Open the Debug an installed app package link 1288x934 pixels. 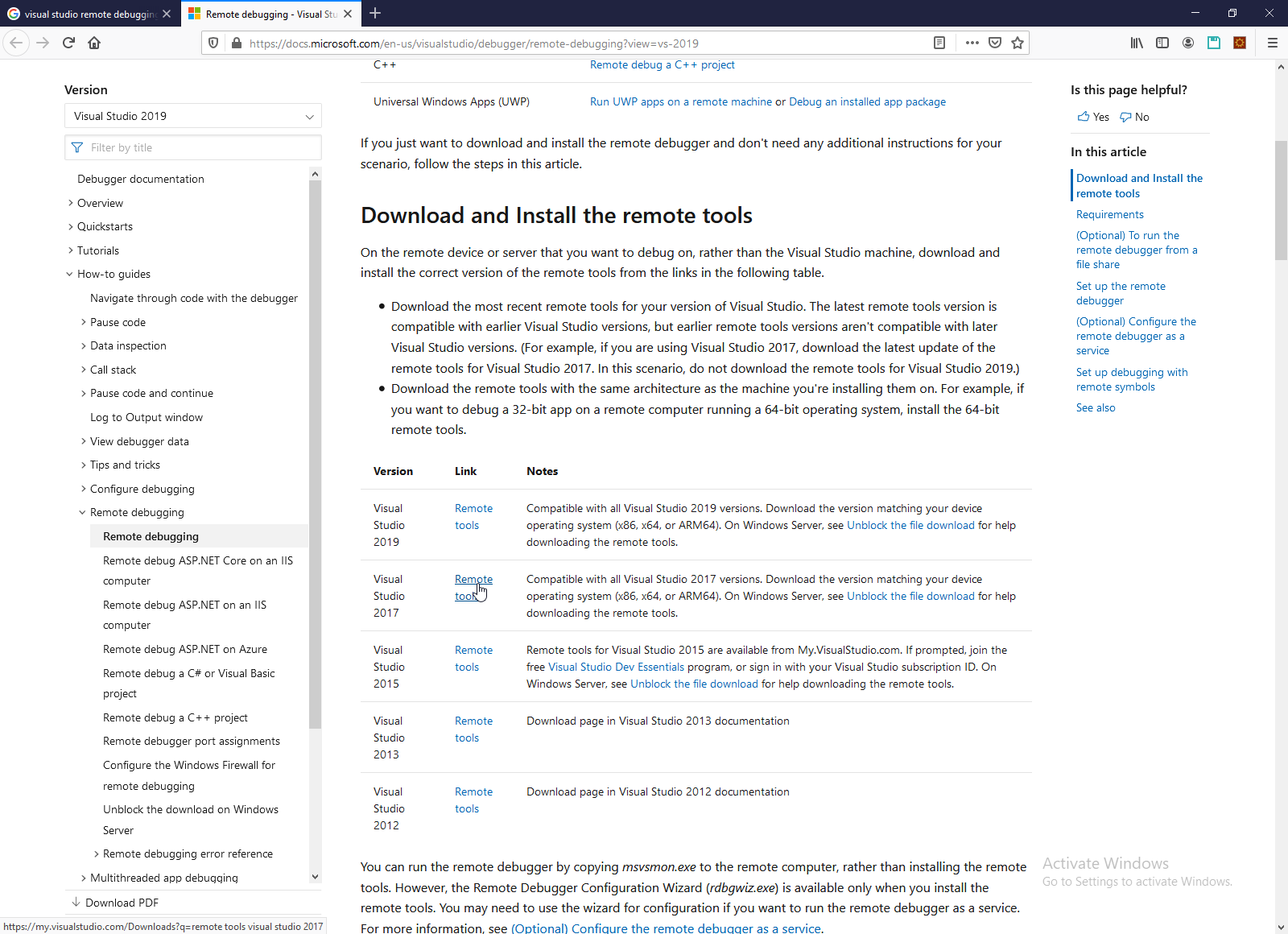coord(867,101)
